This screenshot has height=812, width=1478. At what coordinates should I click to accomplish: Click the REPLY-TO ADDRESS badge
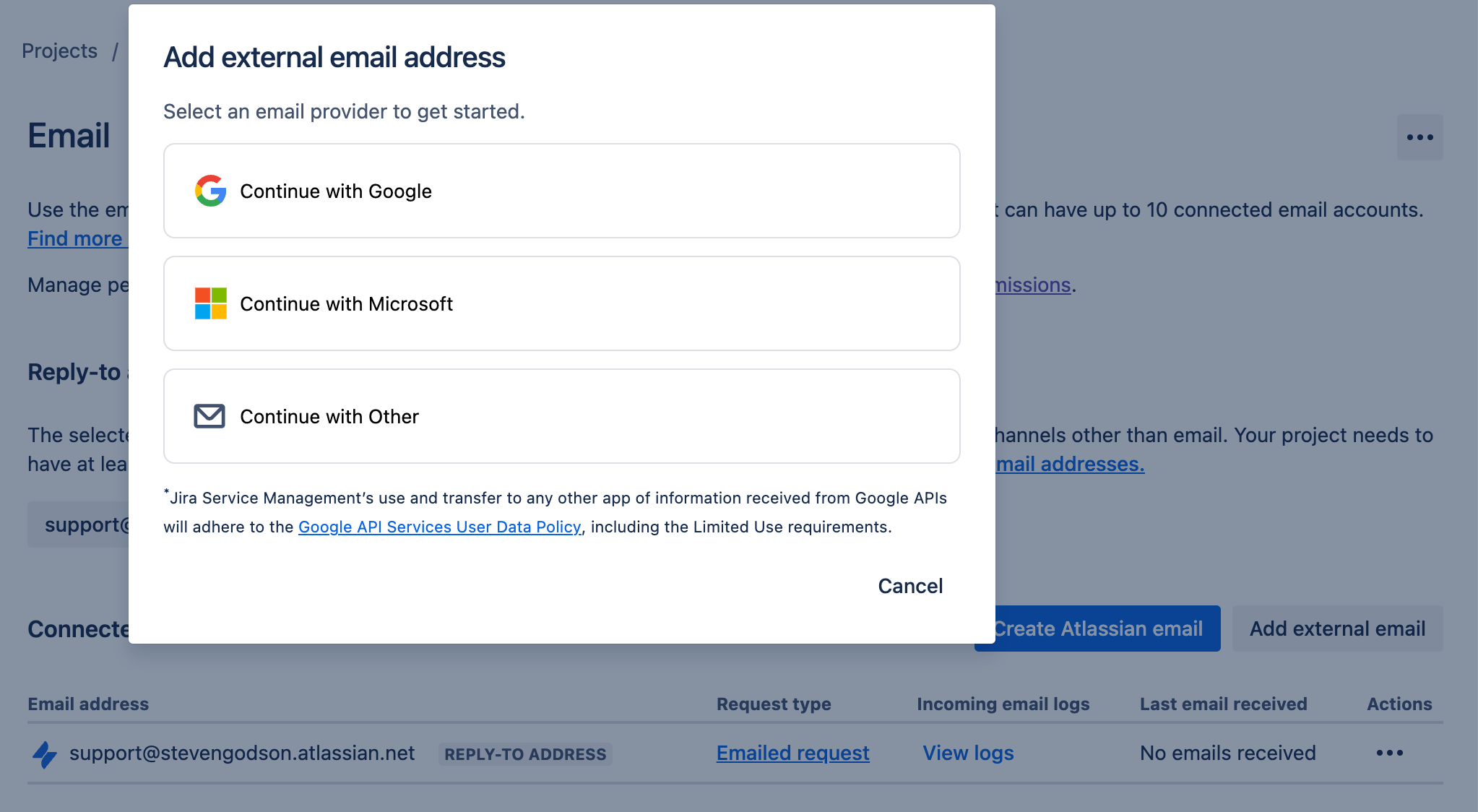point(525,754)
